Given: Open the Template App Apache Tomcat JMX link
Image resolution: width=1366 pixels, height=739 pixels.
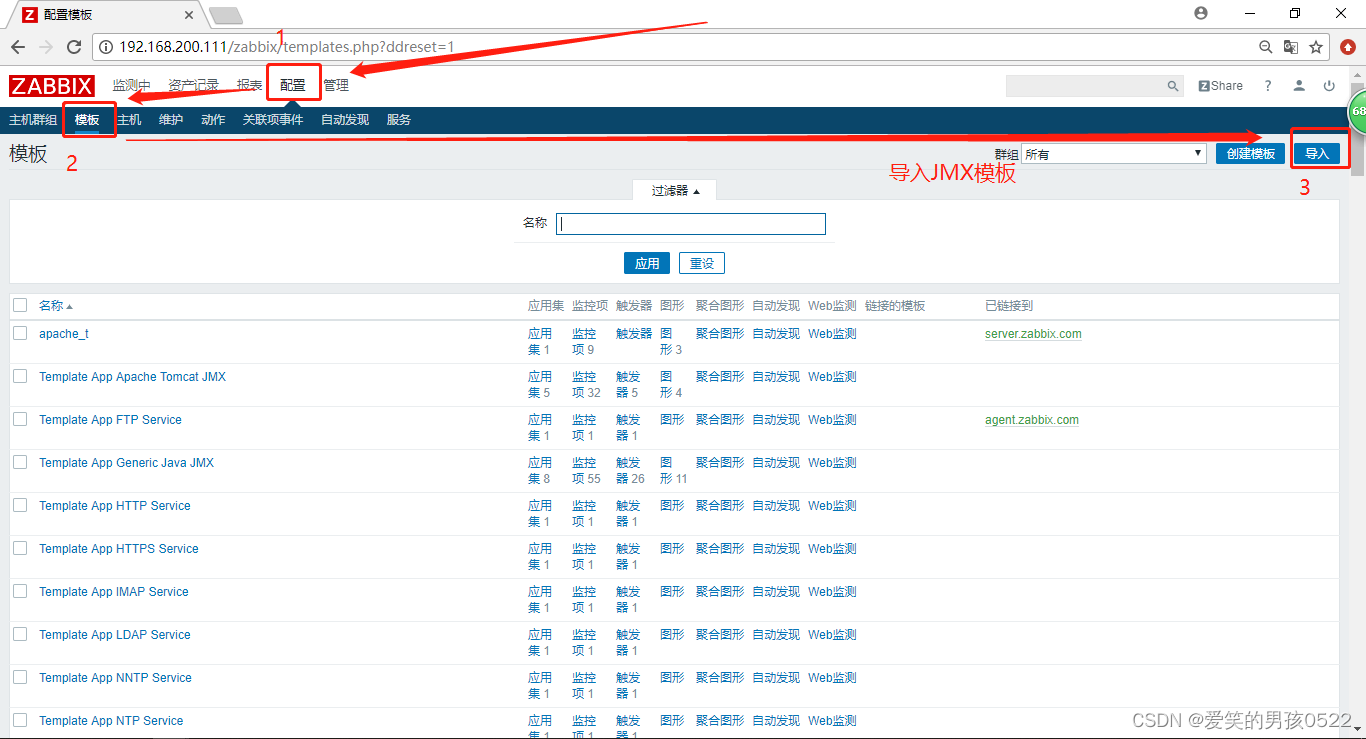Looking at the screenshot, I should [x=131, y=376].
